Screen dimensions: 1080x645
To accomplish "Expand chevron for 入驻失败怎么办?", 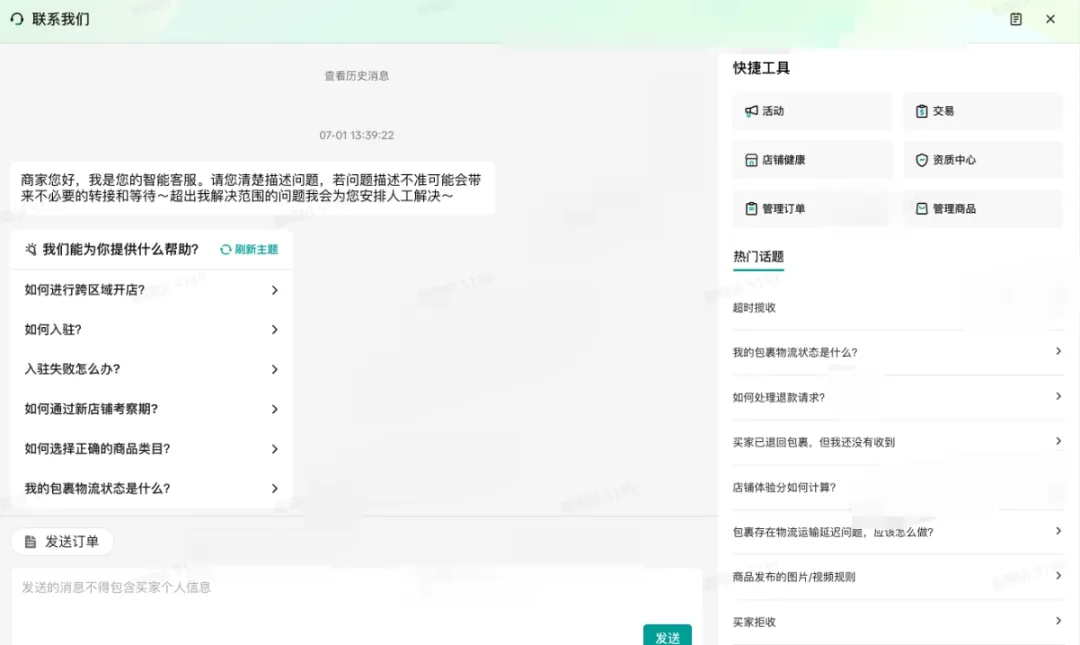I will pyautogui.click(x=274, y=369).
